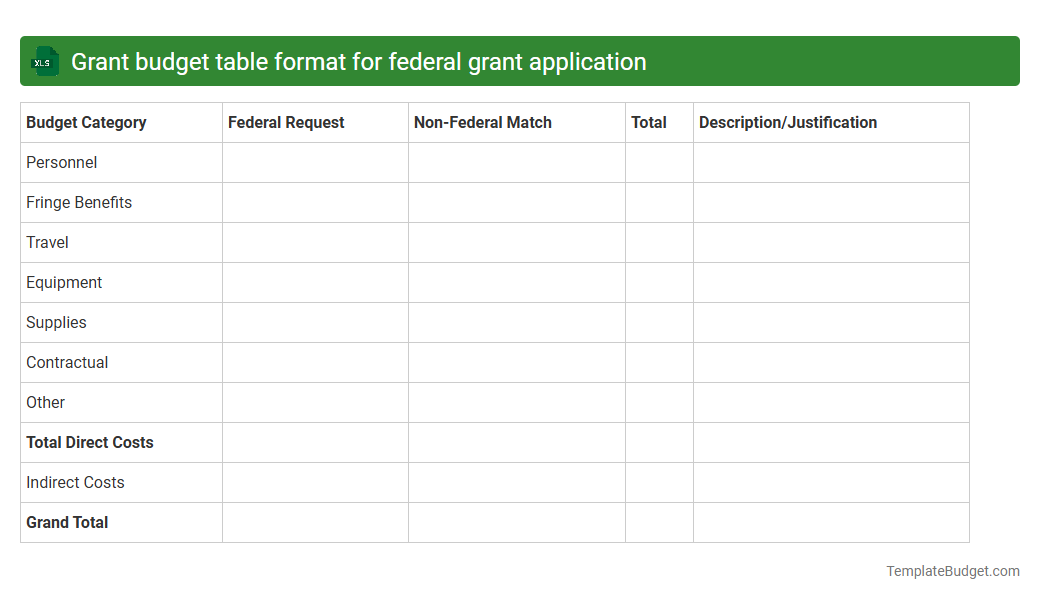
Task: Select the XLS icon in the header banner
Action: tap(44, 61)
